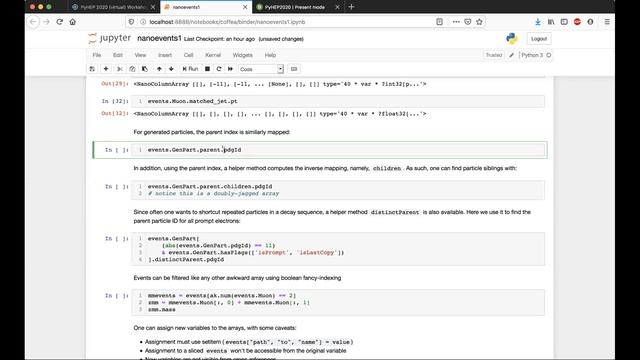The image size is (640, 360).
Task: Open browser library icon
Action: [551, 22]
